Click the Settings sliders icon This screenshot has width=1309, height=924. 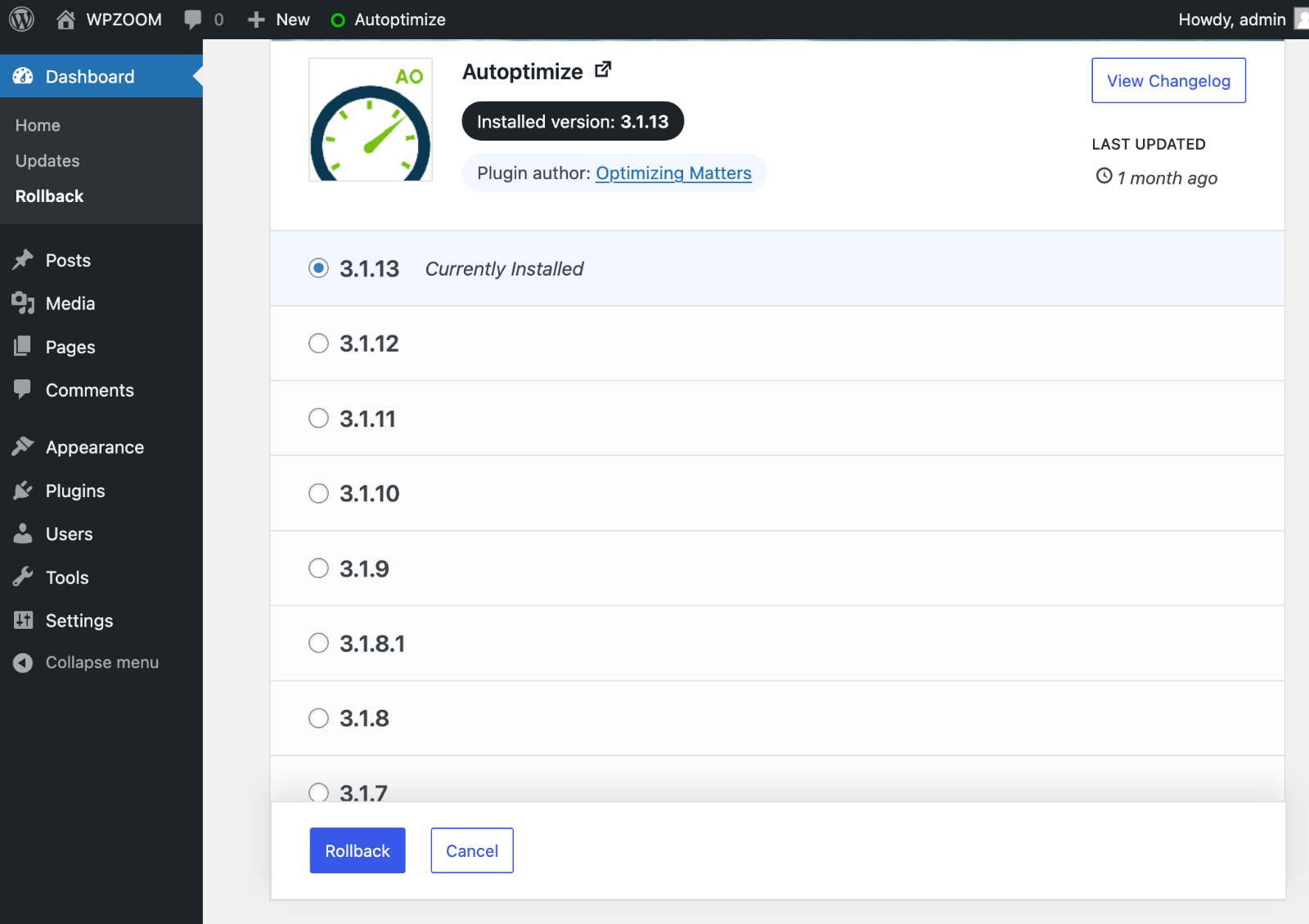pyautogui.click(x=23, y=620)
